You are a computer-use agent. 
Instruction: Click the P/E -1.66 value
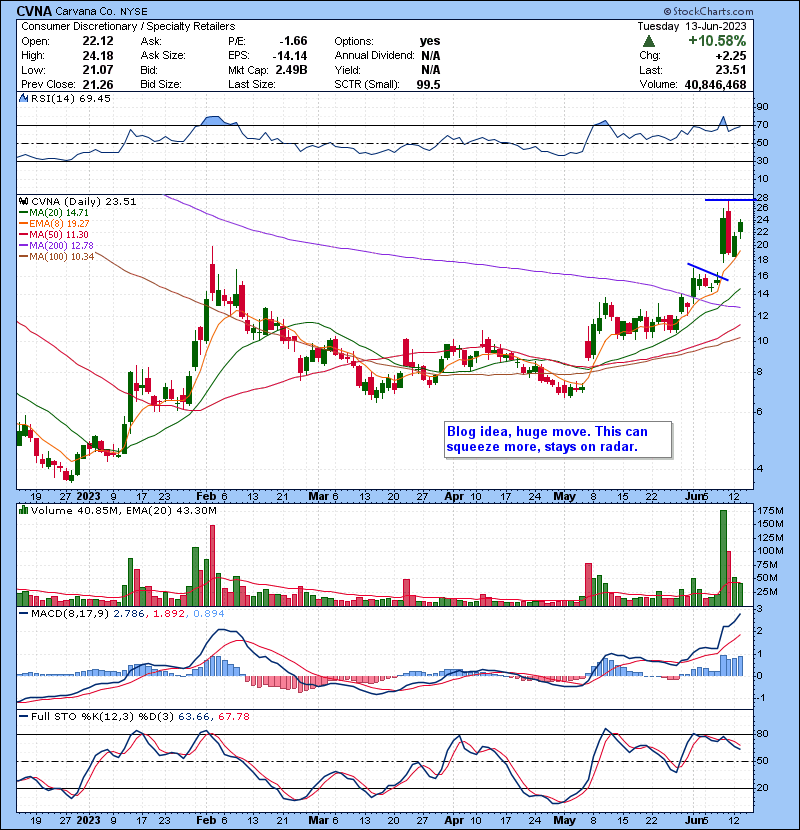(293, 41)
